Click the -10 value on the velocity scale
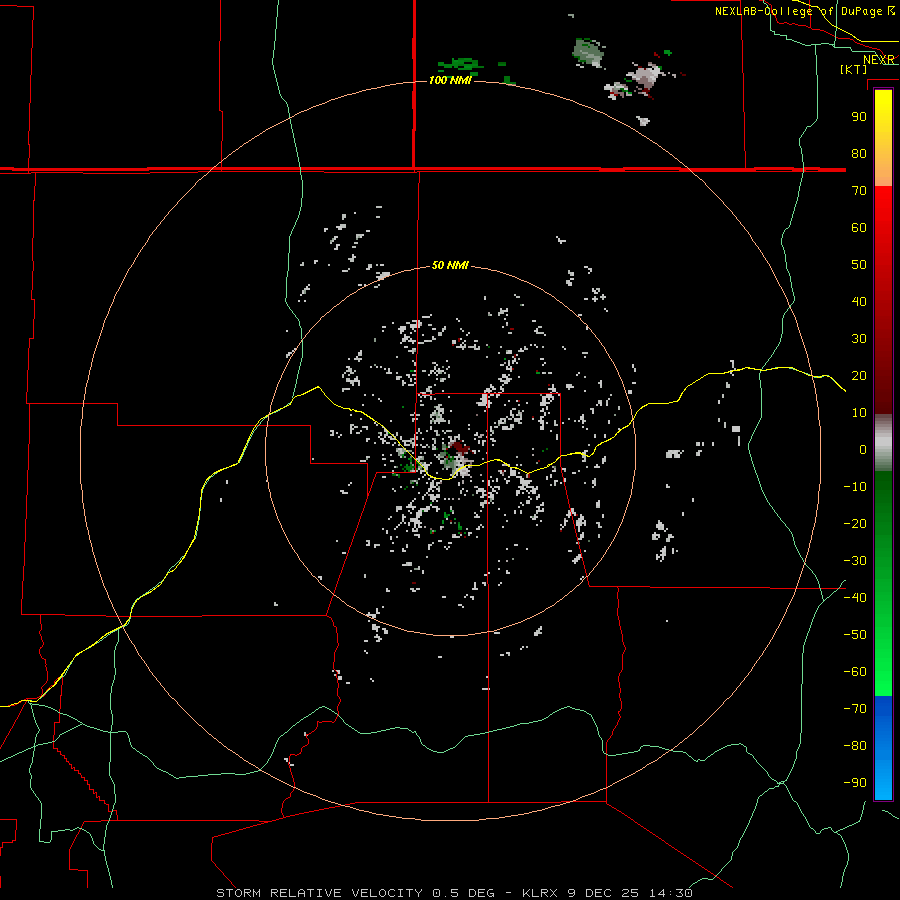The image size is (900, 900). [x=855, y=487]
